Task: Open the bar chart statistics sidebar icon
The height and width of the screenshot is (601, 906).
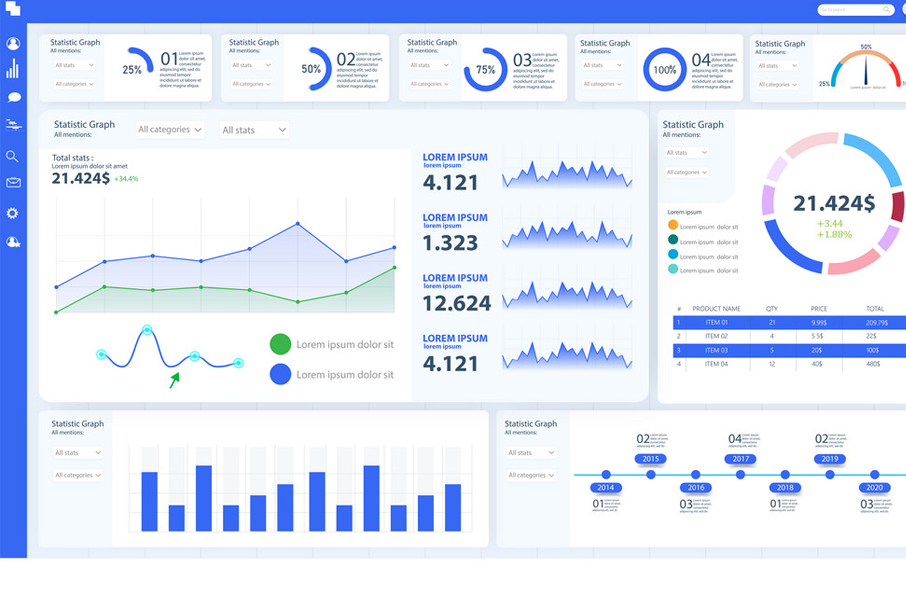Action: (x=13, y=69)
